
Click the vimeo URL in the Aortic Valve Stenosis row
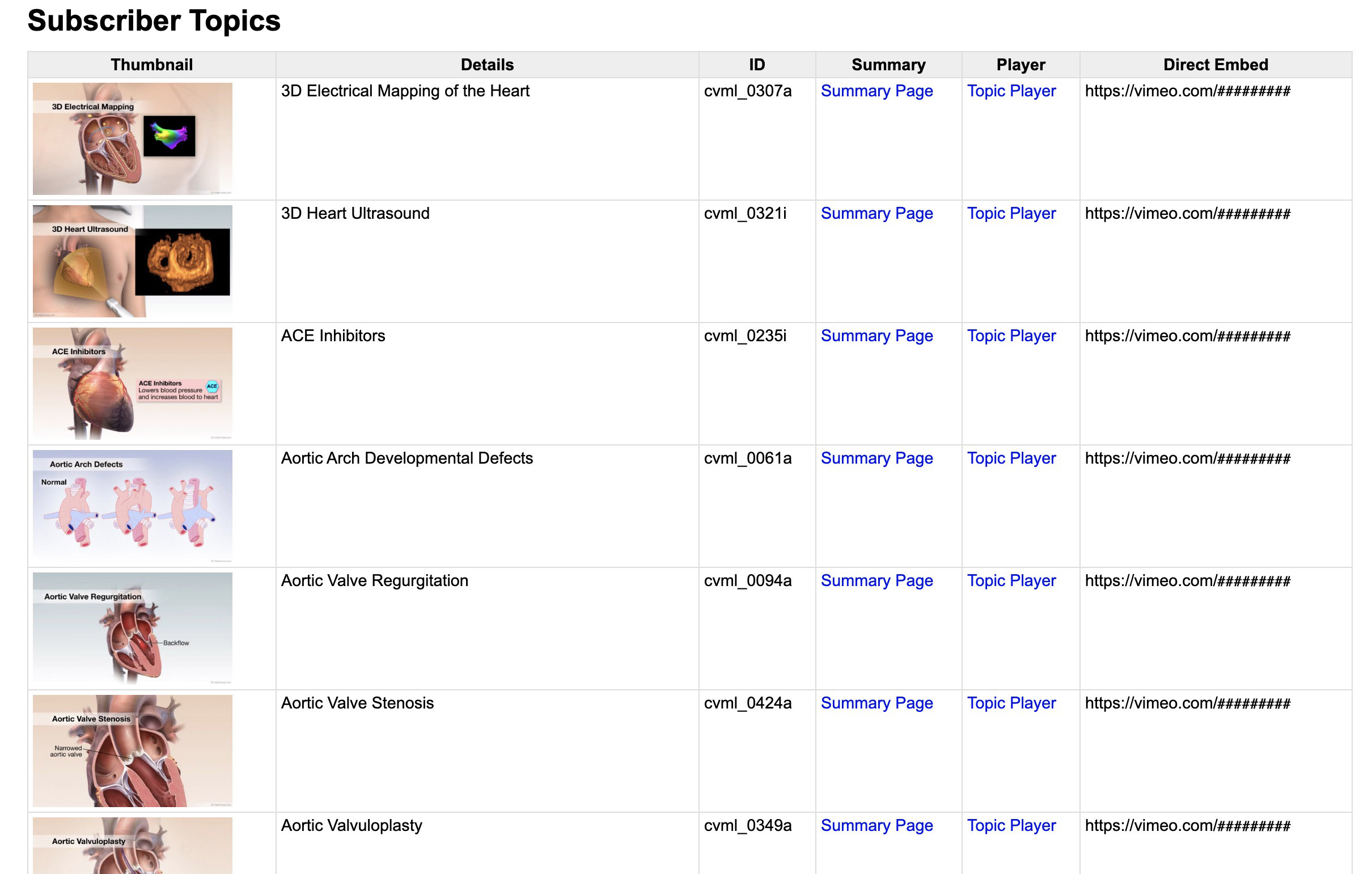click(x=1187, y=703)
